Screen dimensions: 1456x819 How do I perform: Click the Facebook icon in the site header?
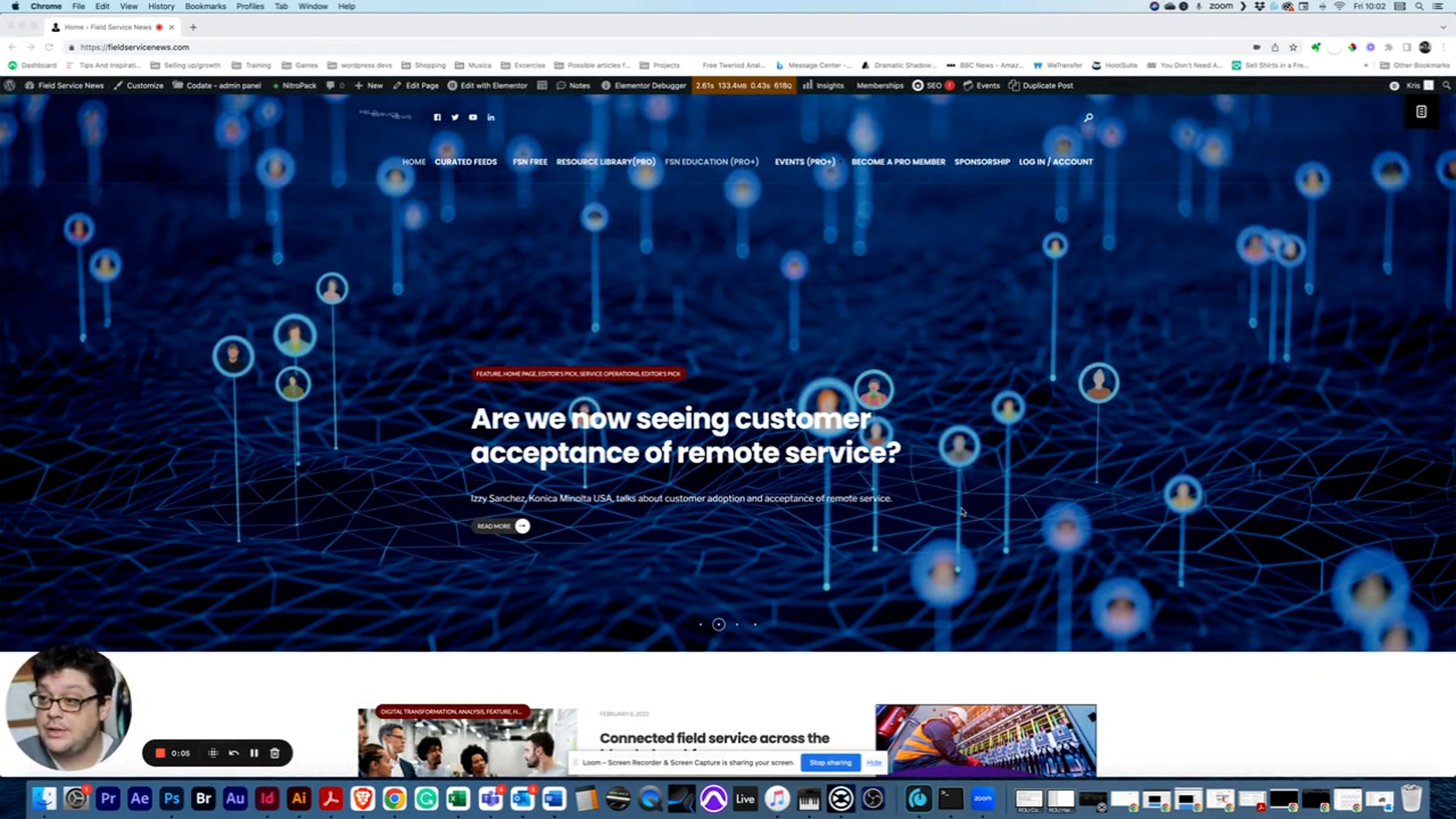click(437, 117)
